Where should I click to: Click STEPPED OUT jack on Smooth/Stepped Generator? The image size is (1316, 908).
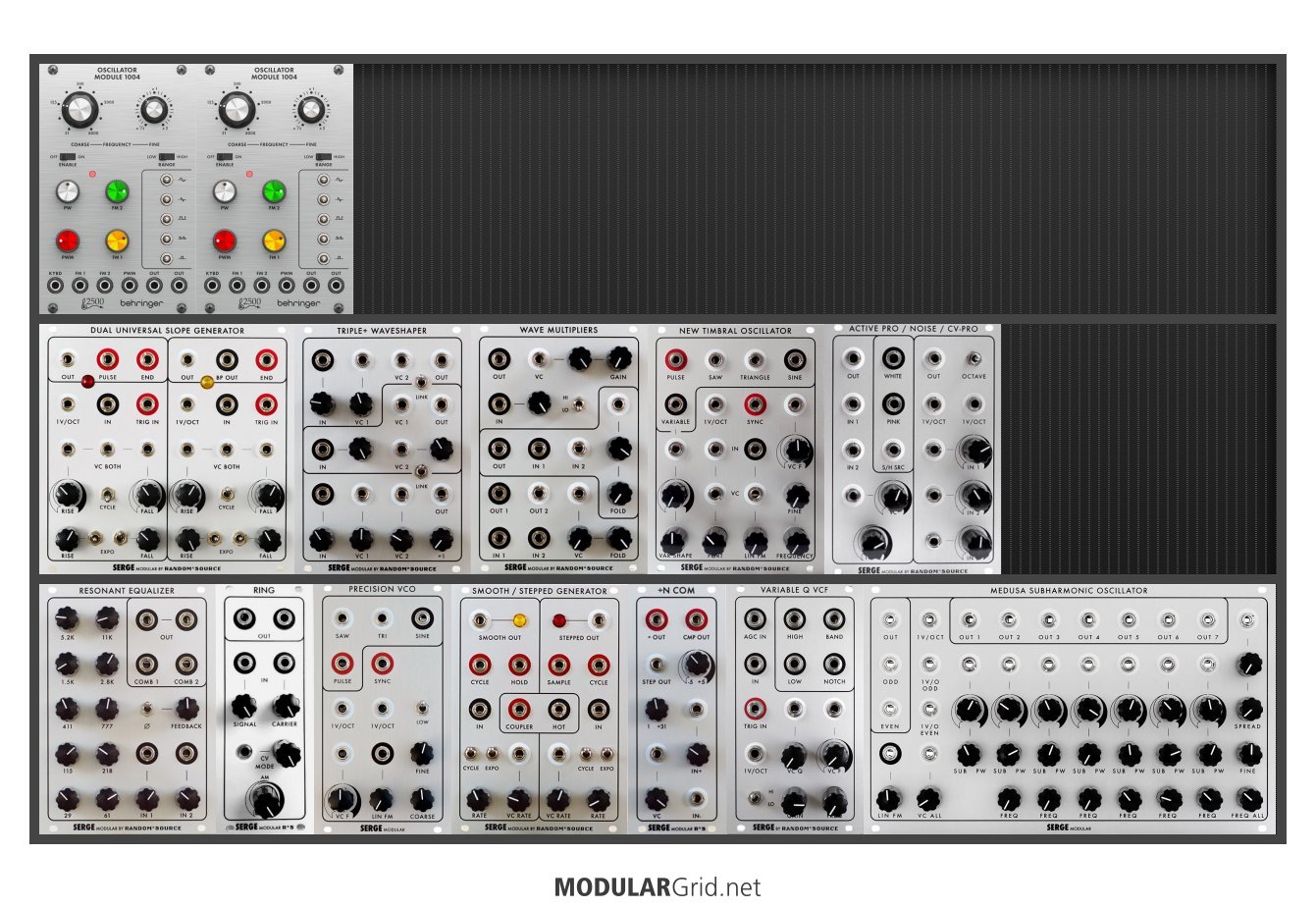[598, 620]
